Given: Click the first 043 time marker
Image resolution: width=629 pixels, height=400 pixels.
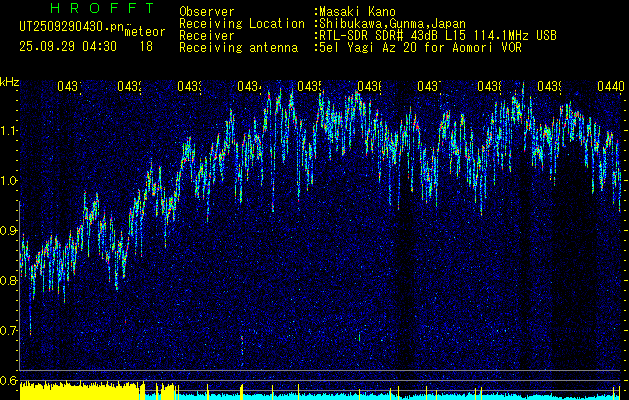Looking at the screenshot, I should point(68,87).
